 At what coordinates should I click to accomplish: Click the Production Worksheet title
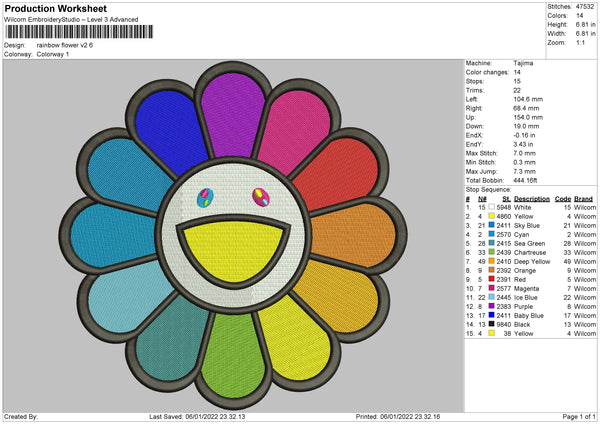(56, 8)
